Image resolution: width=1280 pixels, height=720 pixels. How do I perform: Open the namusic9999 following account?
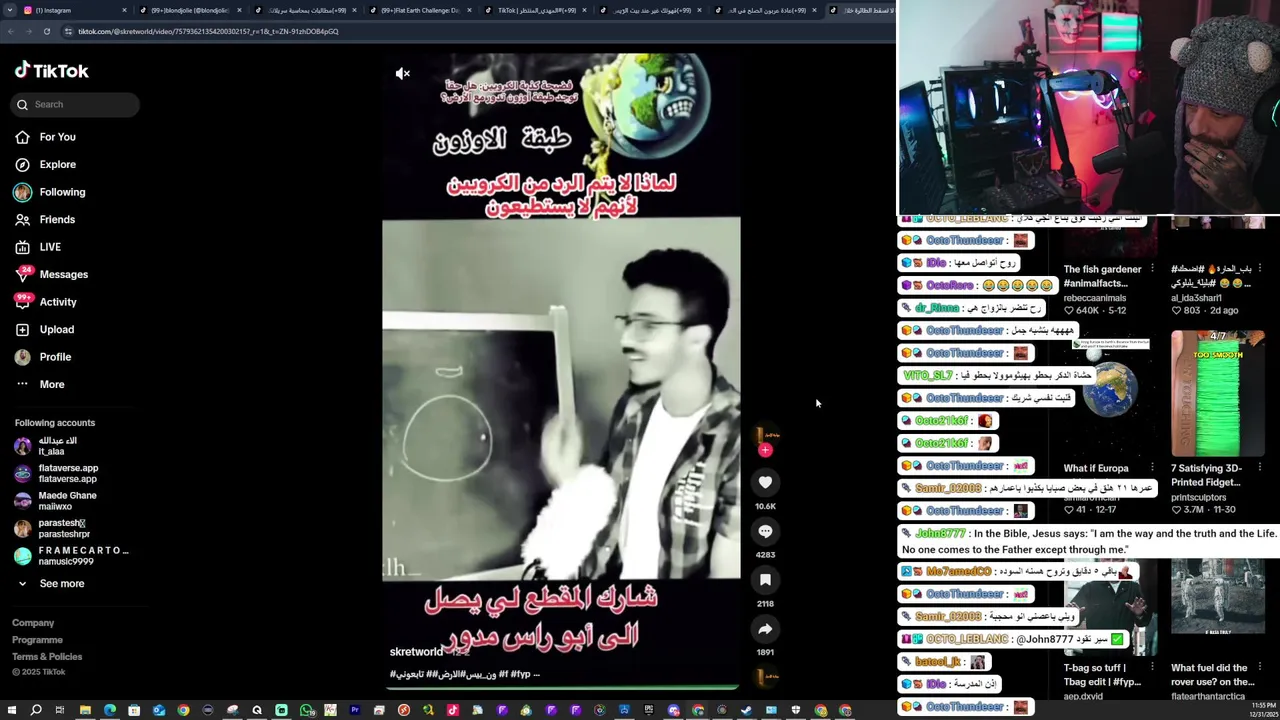tap(72, 556)
